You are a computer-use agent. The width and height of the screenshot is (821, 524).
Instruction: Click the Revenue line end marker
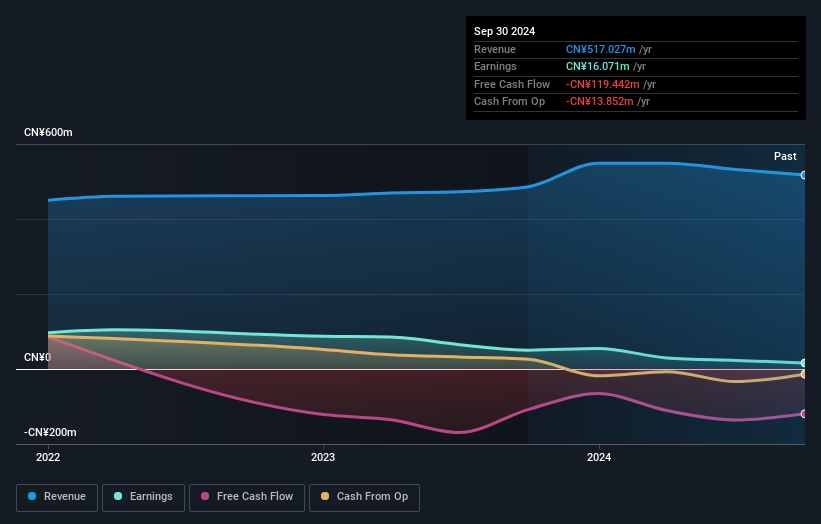(x=804, y=175)
